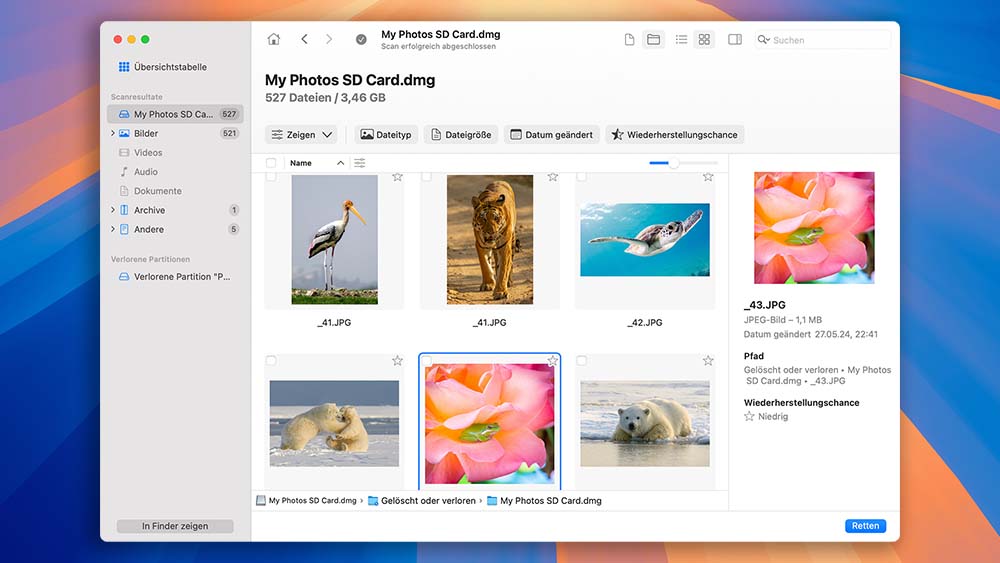This screenshot has width=1000, height=563.
Task: Check the single polar bear photo checkbox
Action: 582,361
